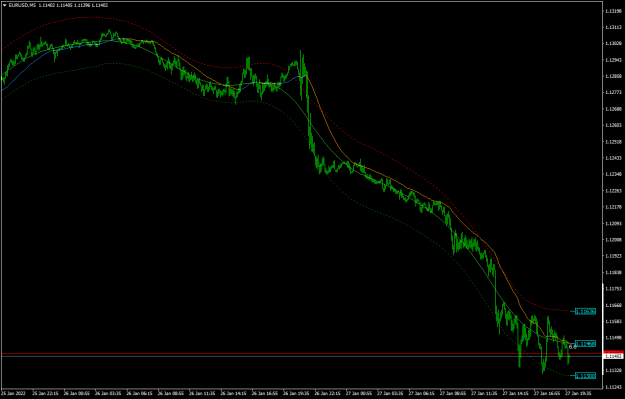Click the EURUSD,M5 symbol title

(22, 5)
